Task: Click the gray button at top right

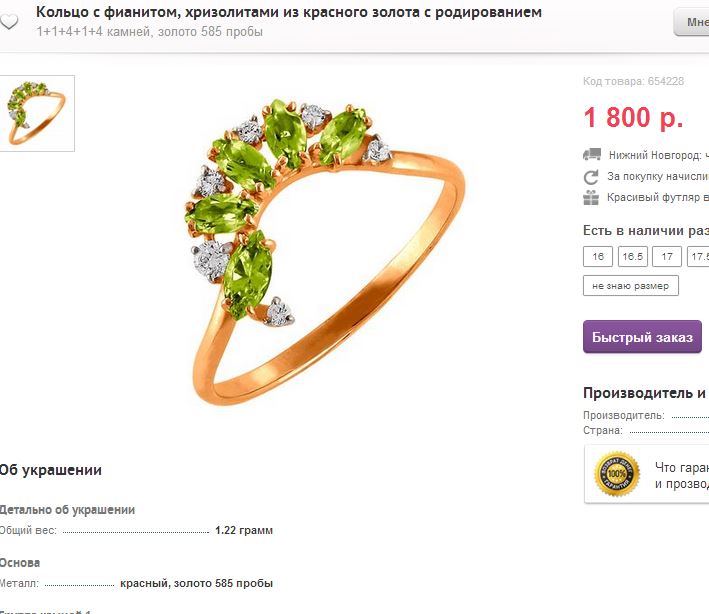Action: 691,22
